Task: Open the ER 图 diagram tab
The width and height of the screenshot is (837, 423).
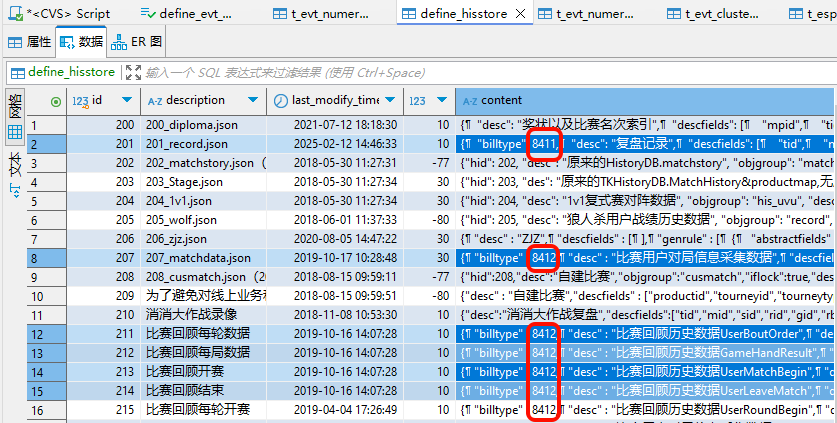Action: (139, 42)
